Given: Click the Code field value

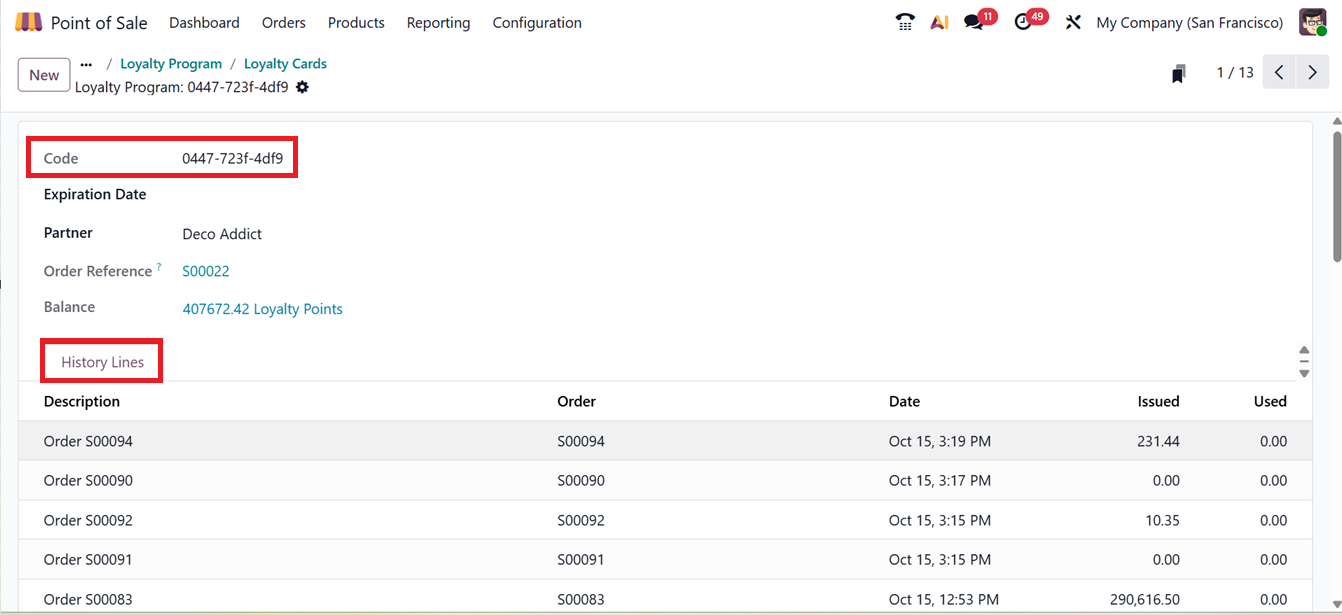Looking at the screenshot, I should pyautogui.click(x=232, y=158).
